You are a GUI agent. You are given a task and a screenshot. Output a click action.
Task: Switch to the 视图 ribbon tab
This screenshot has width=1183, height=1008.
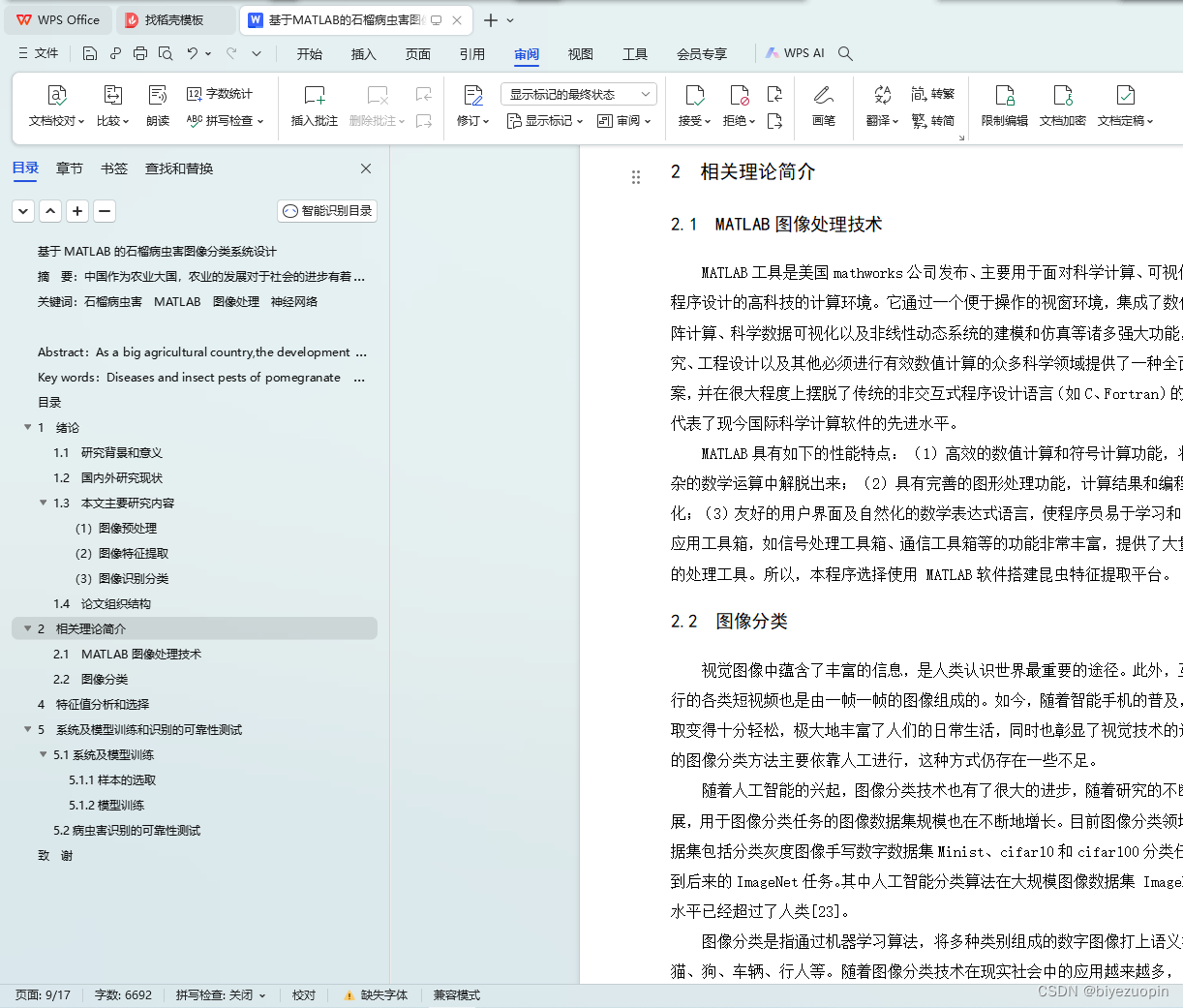581,54
